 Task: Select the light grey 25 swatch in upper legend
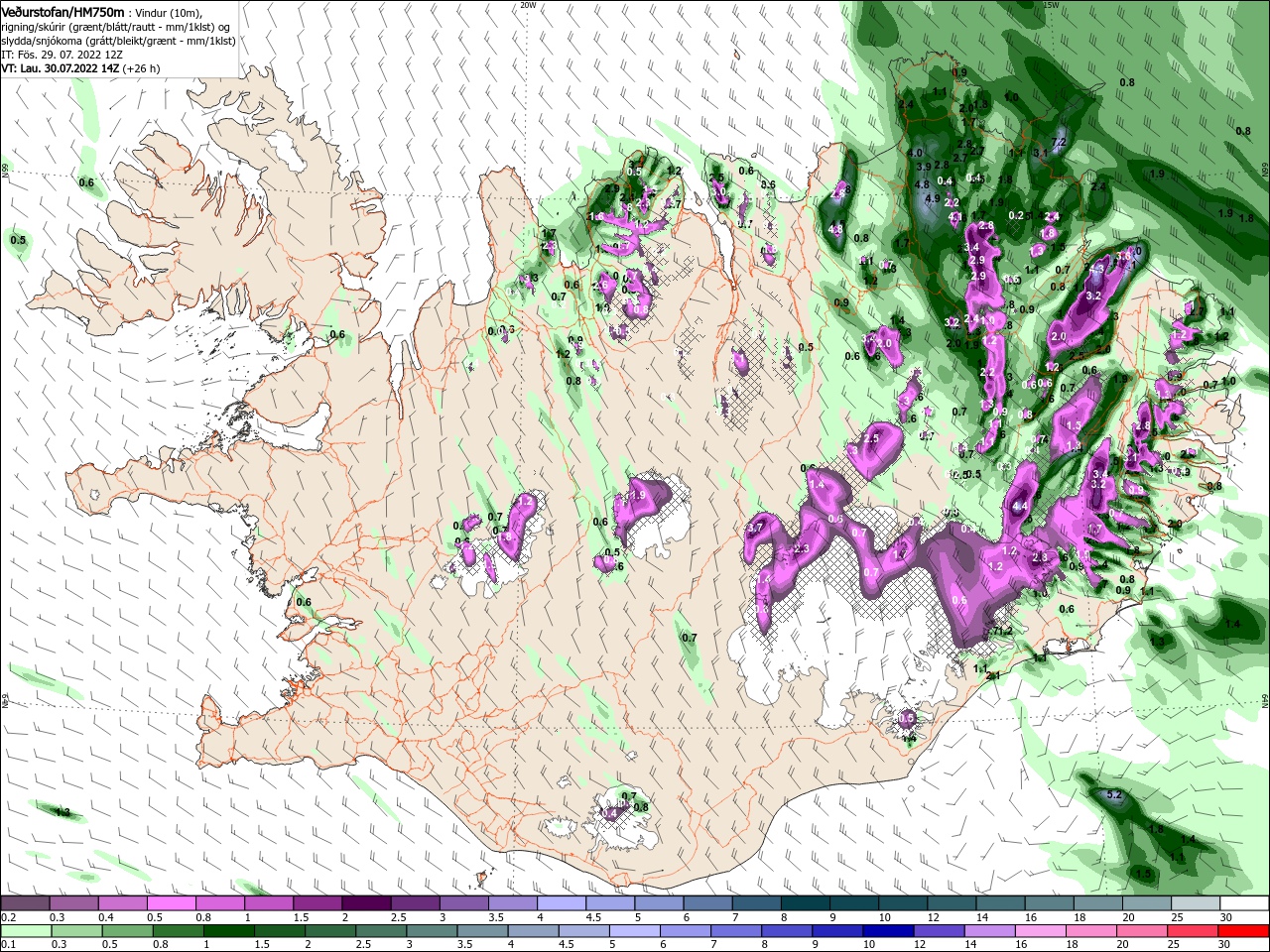[x=1195, y=903]
